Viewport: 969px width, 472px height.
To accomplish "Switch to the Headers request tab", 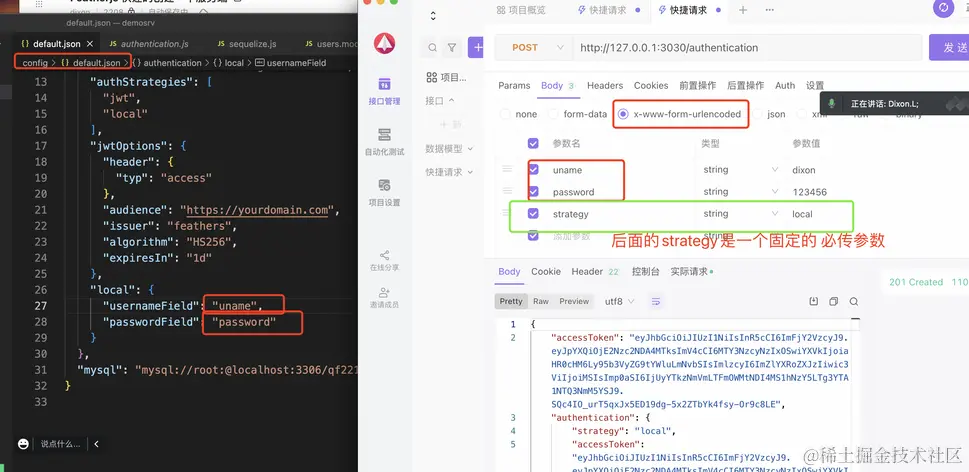I will pyautogui.click(x=605, y=85).
